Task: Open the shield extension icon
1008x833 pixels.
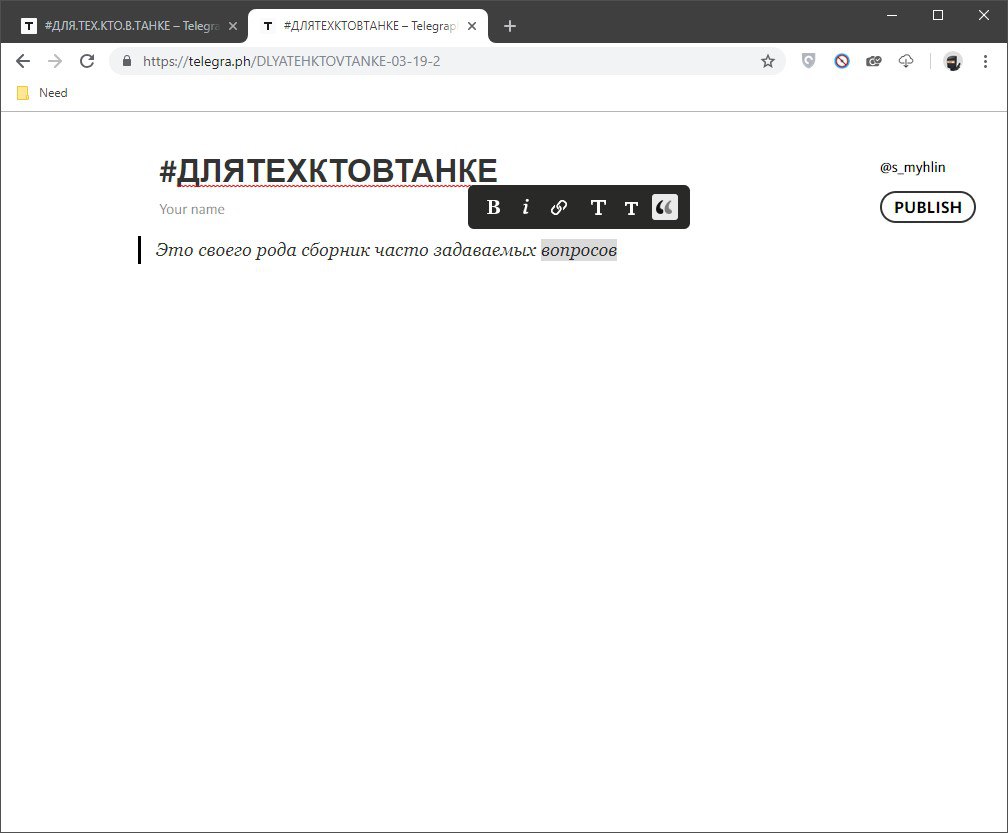Action: [808, 60]
